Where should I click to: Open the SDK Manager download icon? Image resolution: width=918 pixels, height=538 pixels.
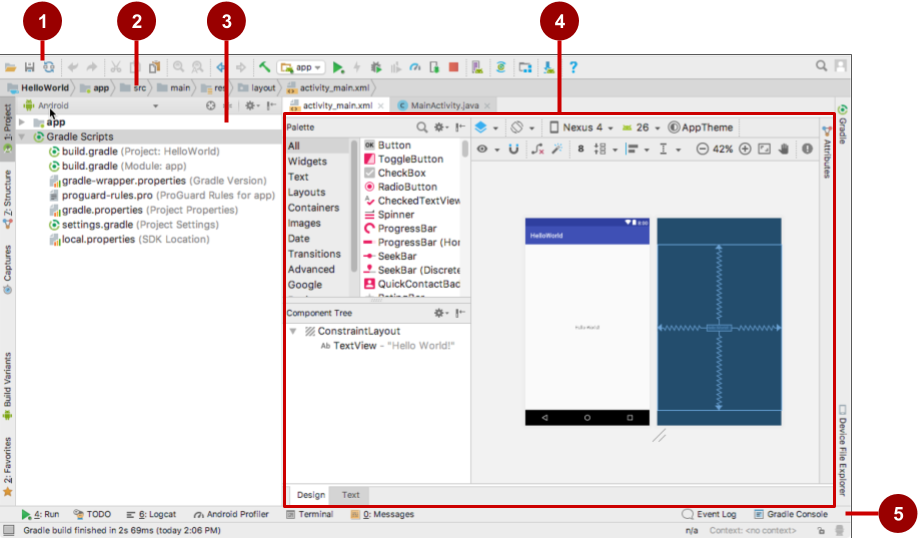(549, 67)
